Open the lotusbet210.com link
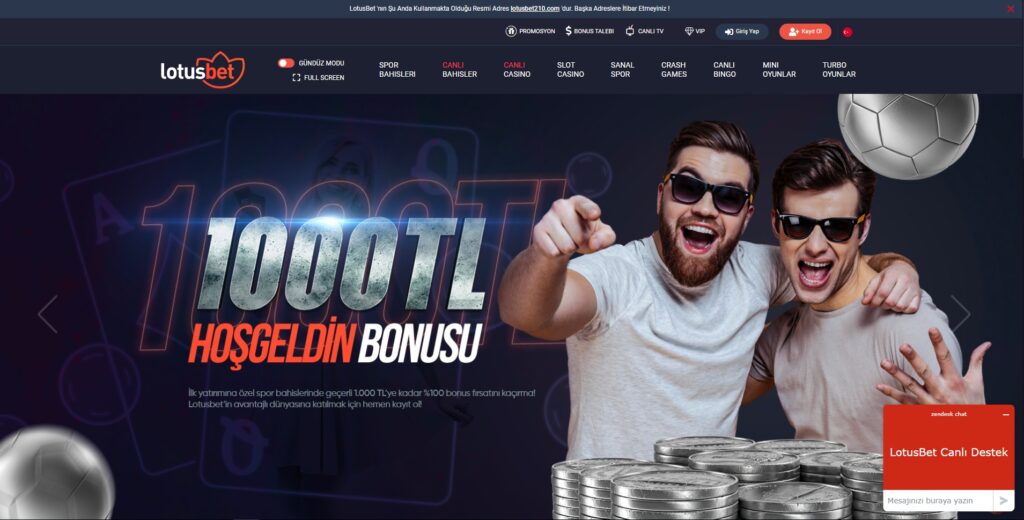The height and width of the screenshot is (520, 1024). pyautogui.click(x=534, y=8)
